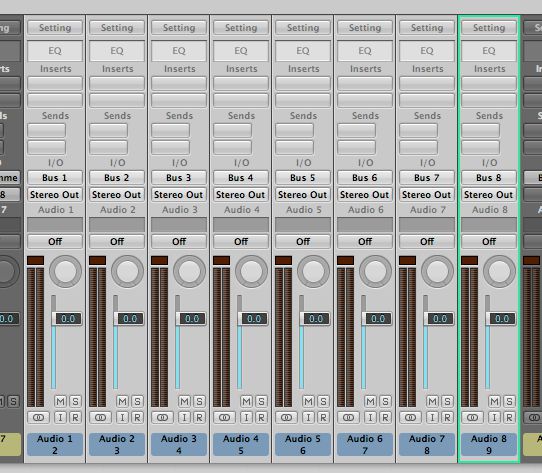
Task: Open Bus 6 input selector on Audio 6
Action: point(365,178)
